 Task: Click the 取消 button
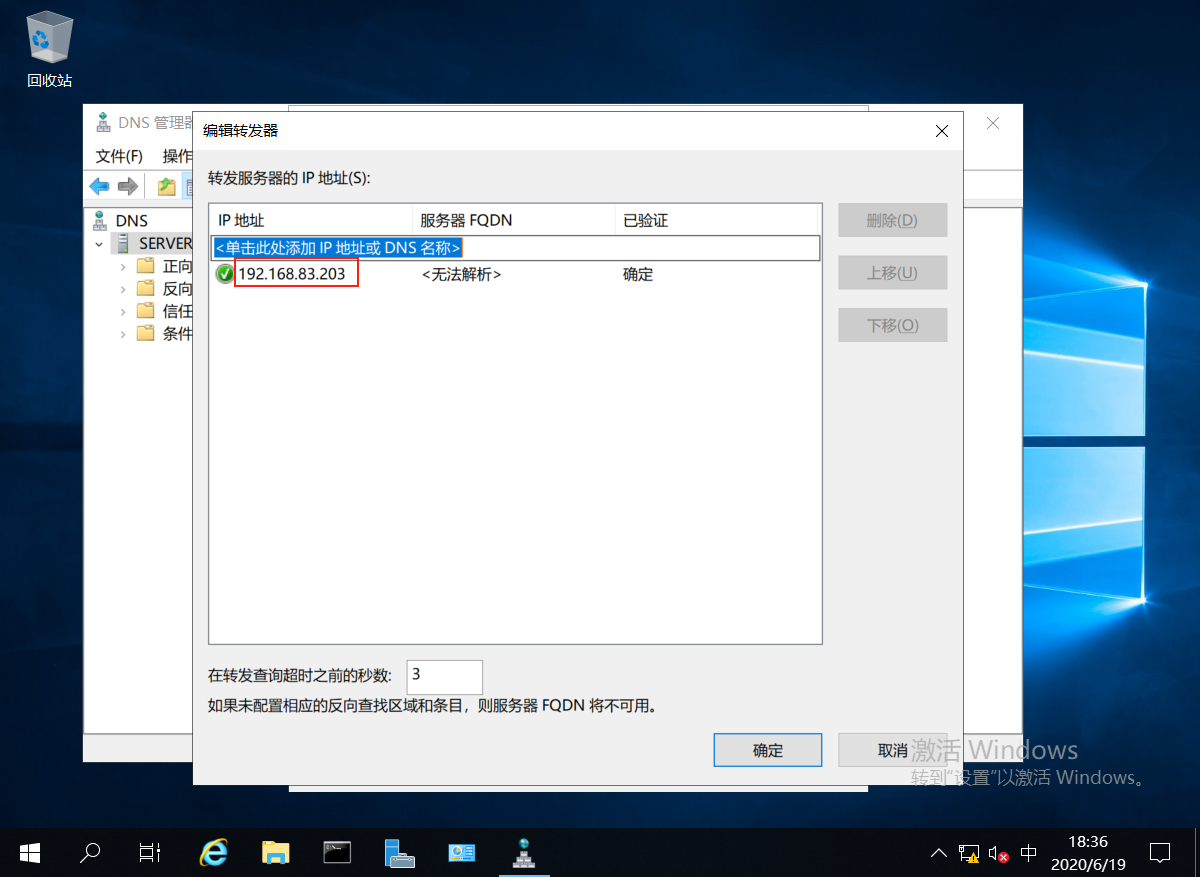coord(892,750)
